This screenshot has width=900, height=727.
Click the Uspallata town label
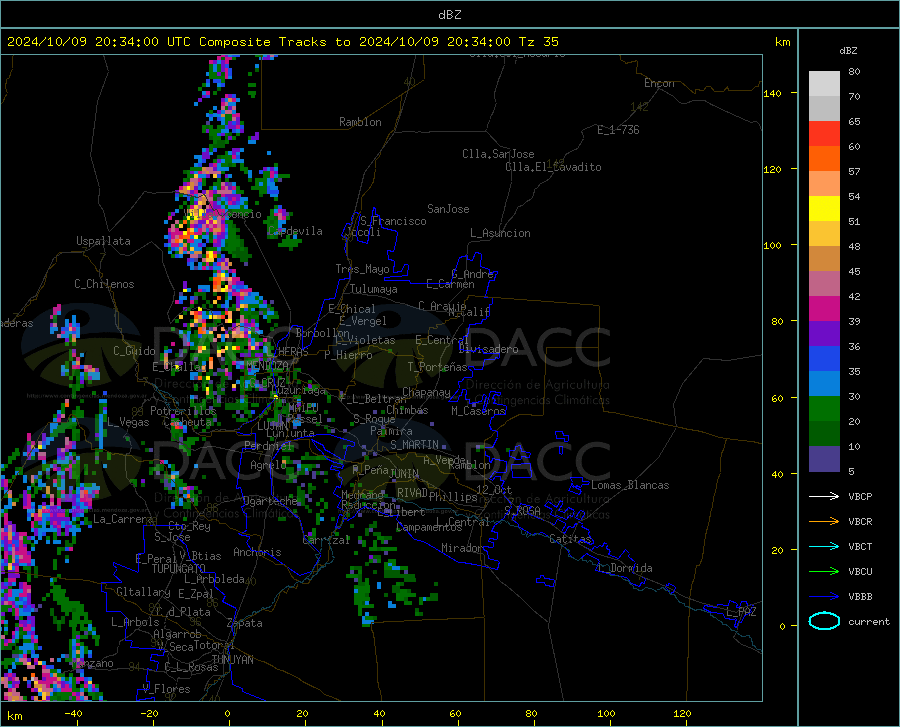[103, 241]
